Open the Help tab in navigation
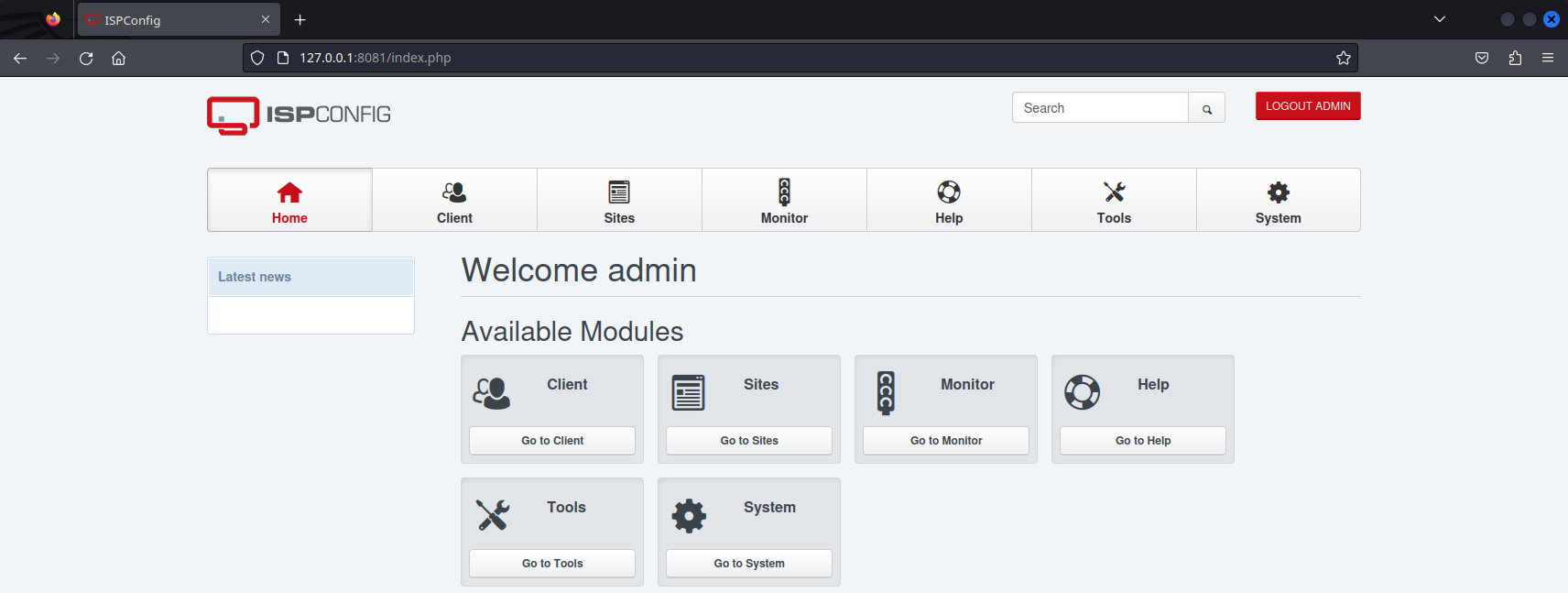Screen dimensions: 1568x593 pos(949,200)
